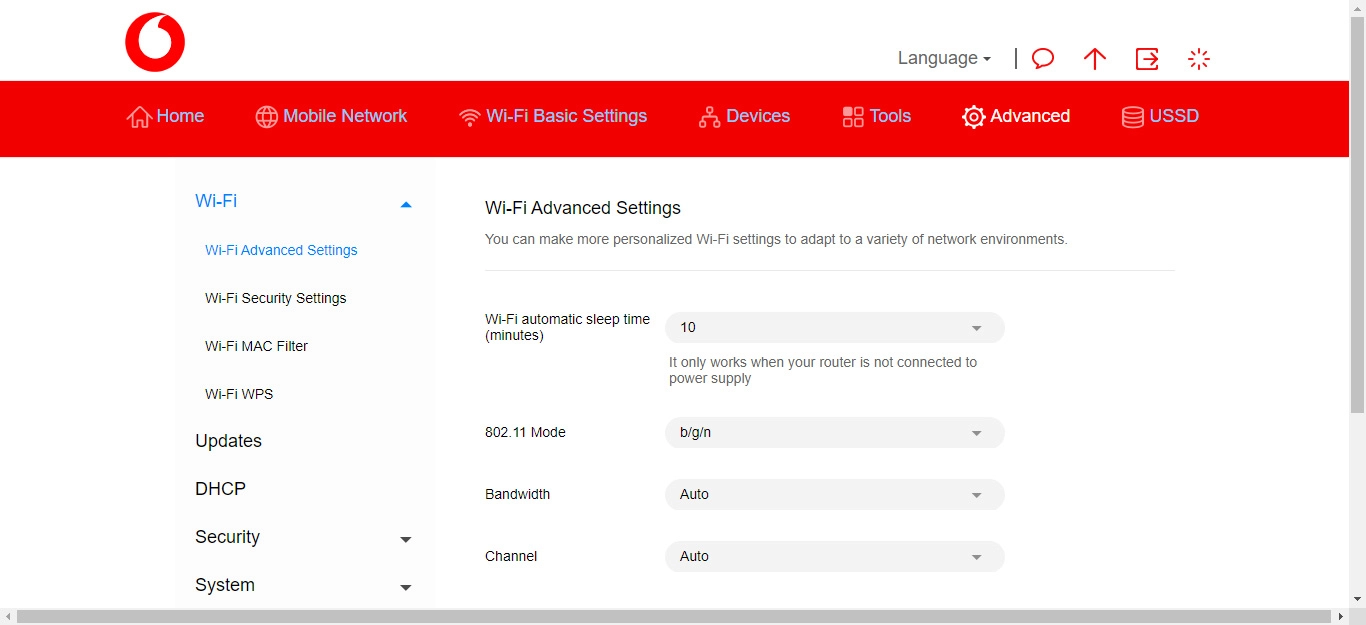Open Wi-Fi Security Settings link

pos(275,298)
